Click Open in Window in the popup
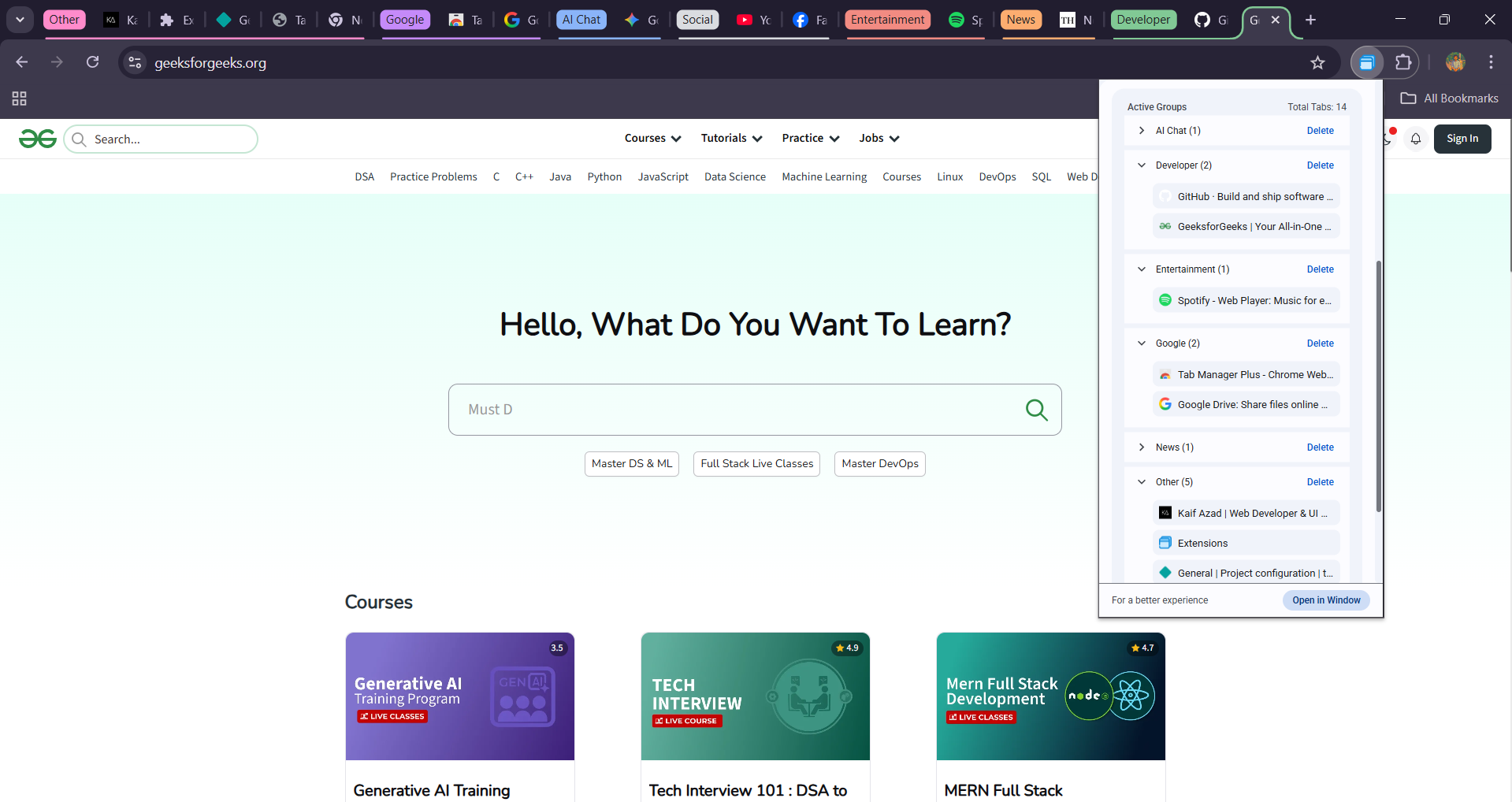This screenshot has height=802, width=1512. [x=1325, y=600]
